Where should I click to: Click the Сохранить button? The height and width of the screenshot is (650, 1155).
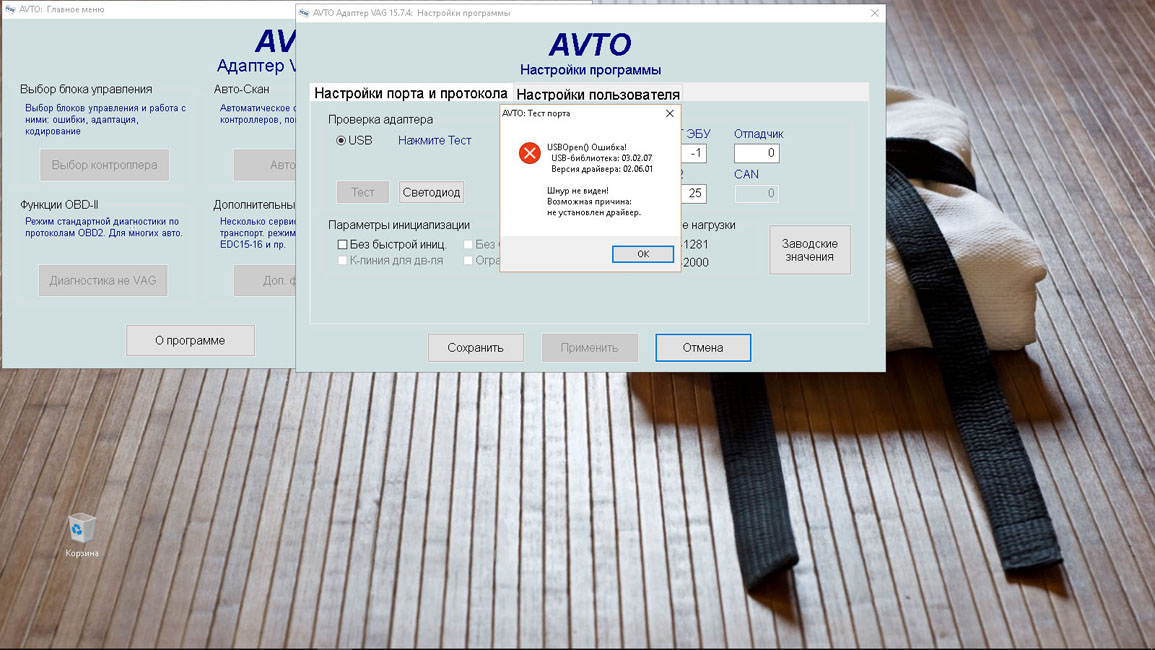[475, 348]
